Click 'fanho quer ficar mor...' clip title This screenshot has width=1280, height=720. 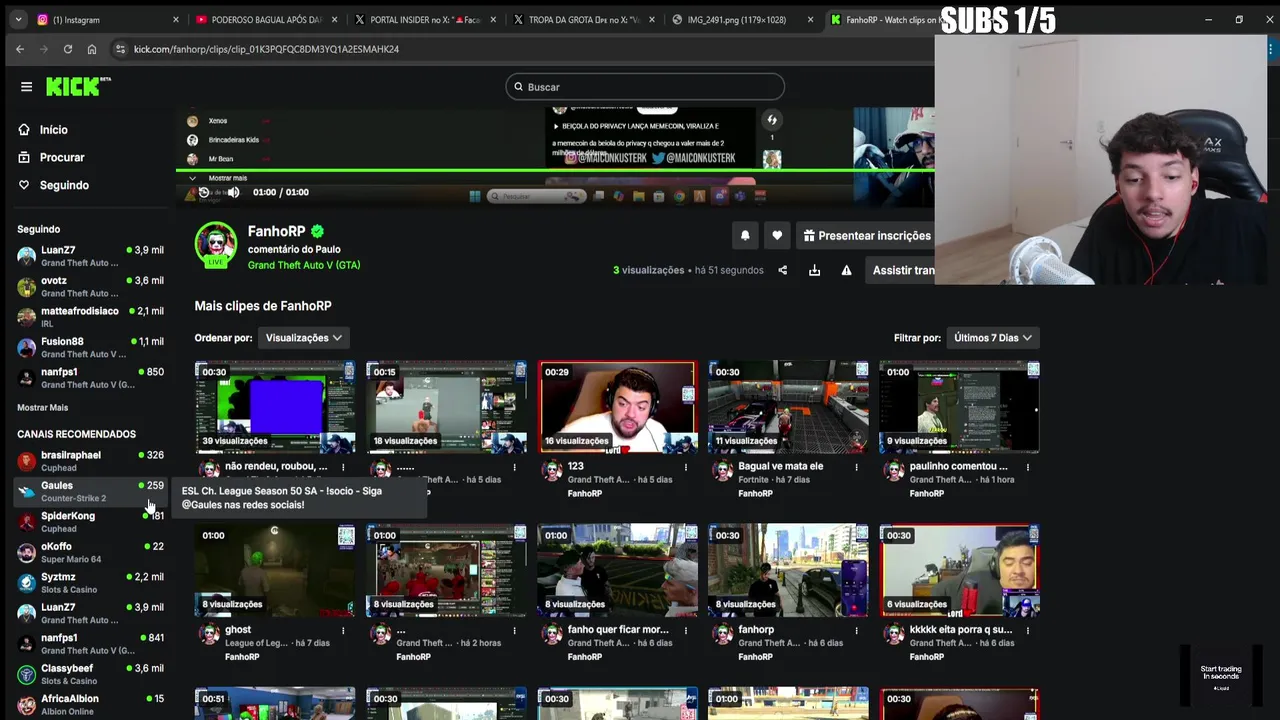(617, 630)
